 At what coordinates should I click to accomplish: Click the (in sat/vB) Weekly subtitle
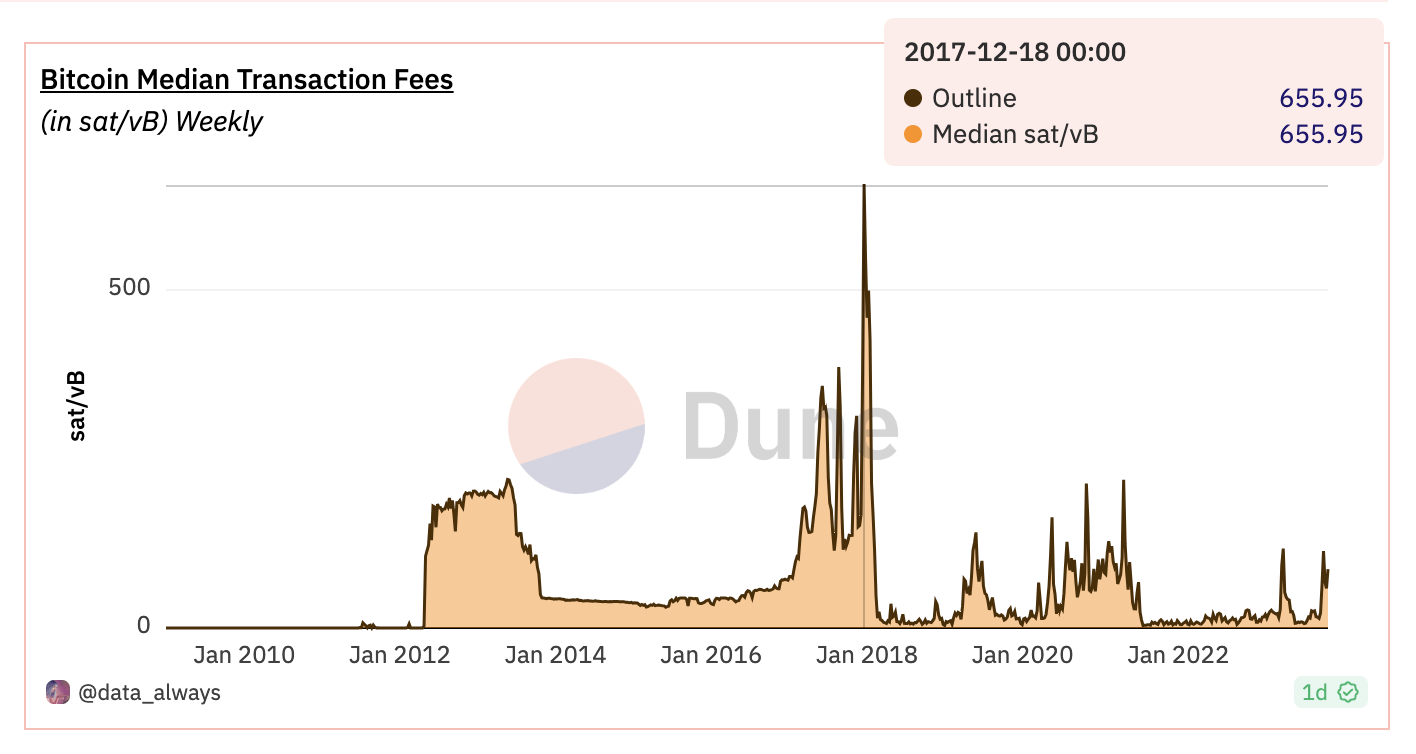(151, 122)
